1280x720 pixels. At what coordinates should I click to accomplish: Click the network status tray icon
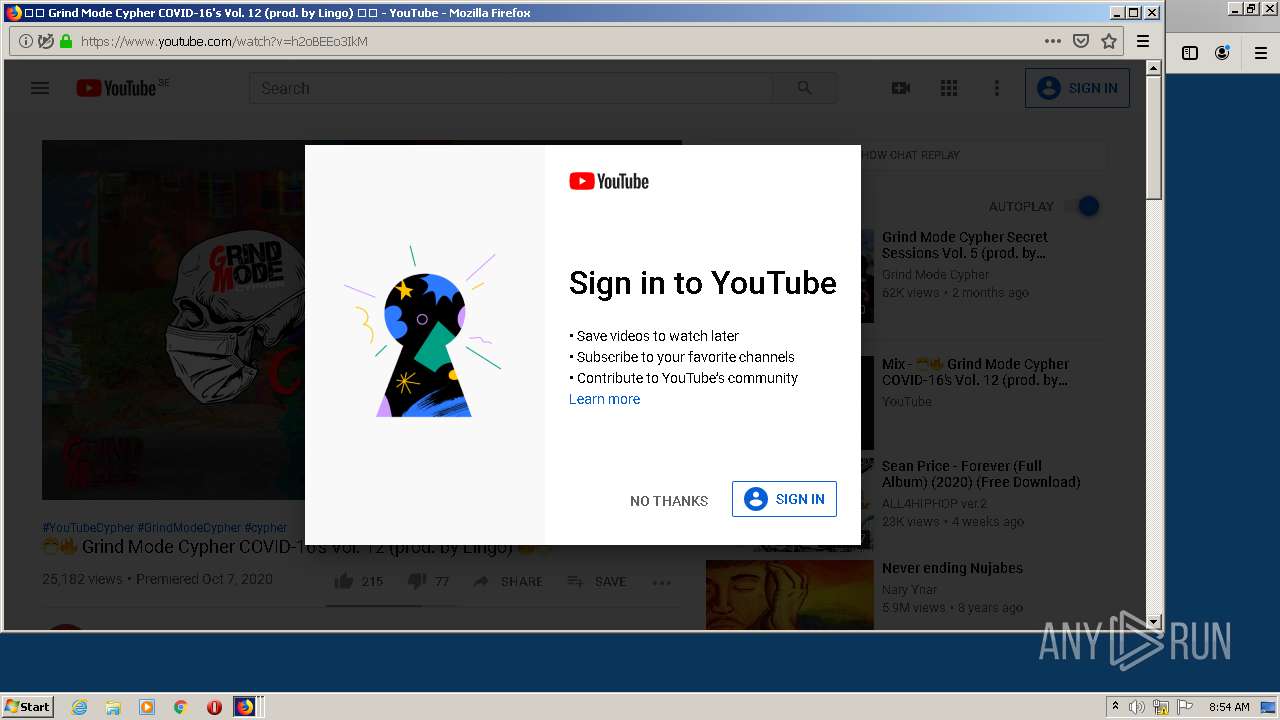[1161, 707]
